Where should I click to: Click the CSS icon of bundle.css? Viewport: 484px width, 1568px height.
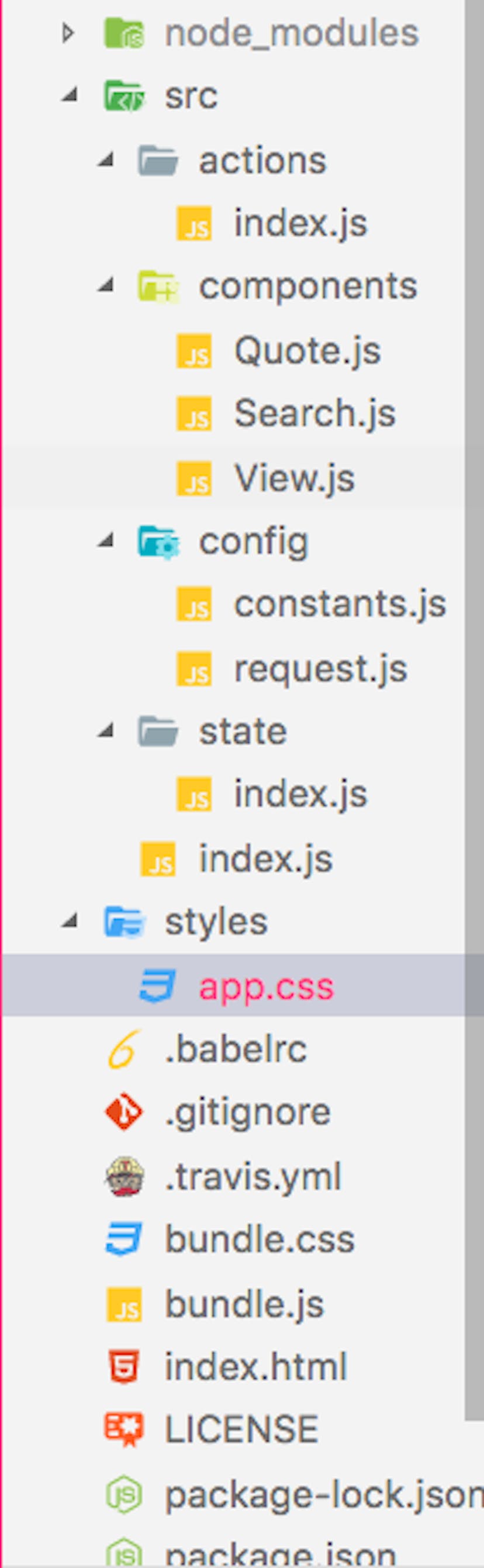124,1239
